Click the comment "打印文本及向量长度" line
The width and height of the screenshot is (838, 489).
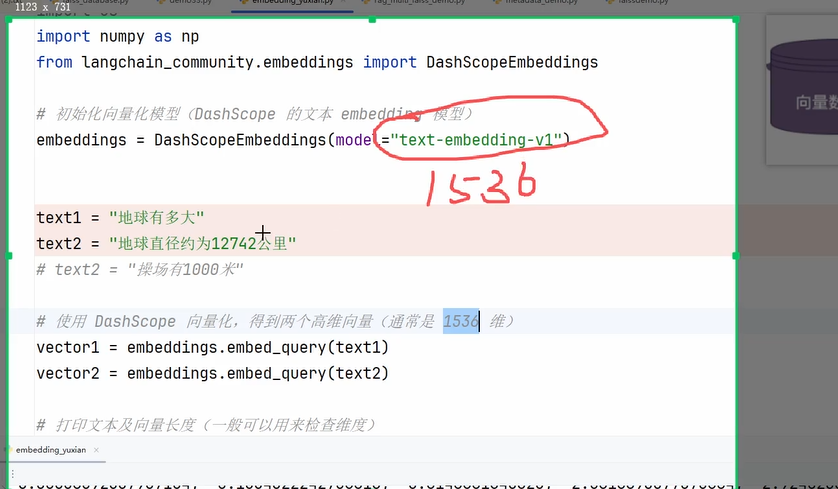[206, 425]
